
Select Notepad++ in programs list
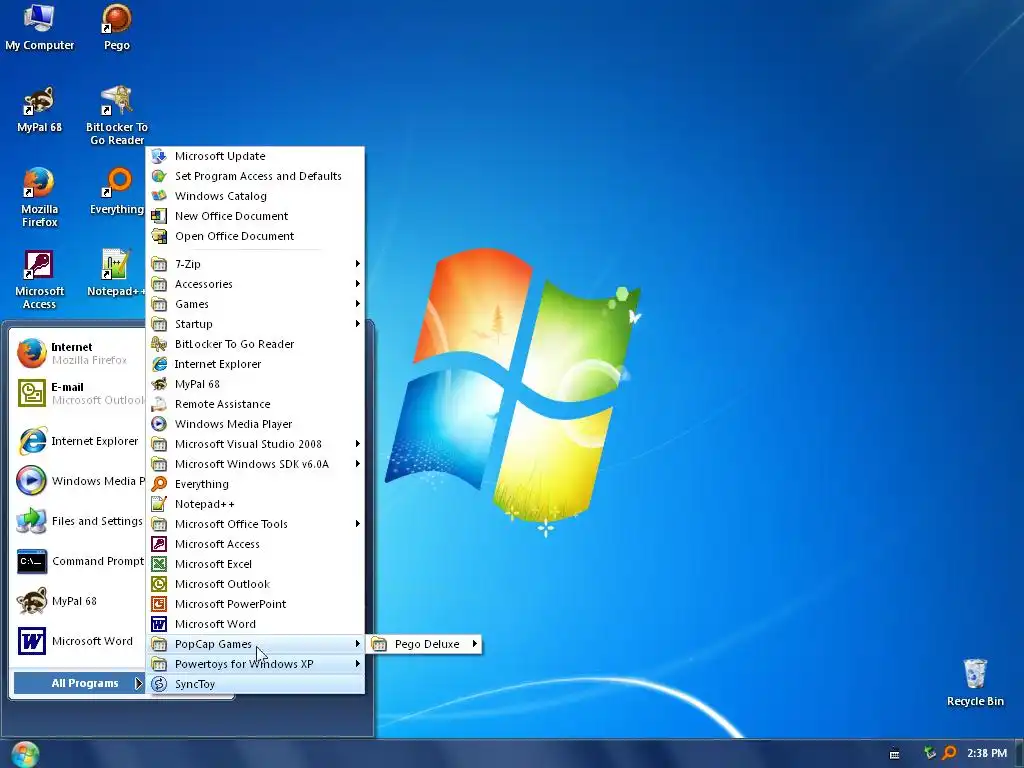(255, 504)
